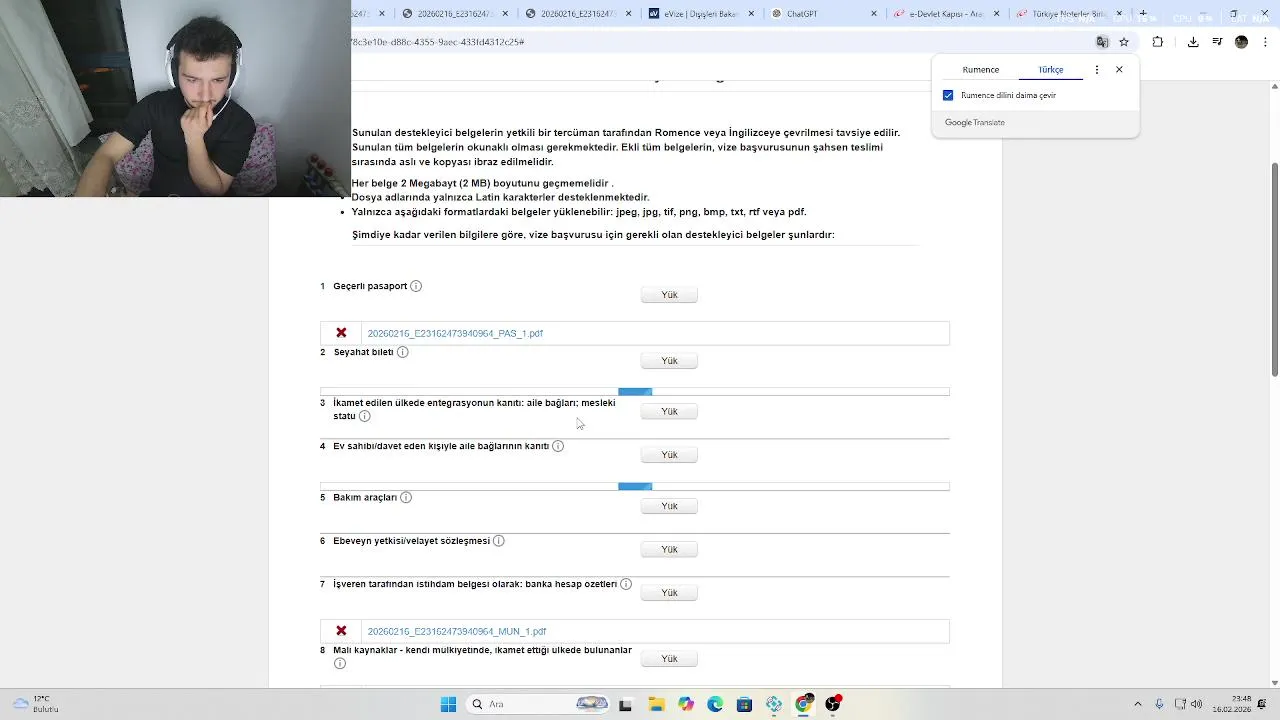Viewport: 1280px width, 720px height.
Task: Open the browser extensions puzzle icon
Action: coord(1158,42)
